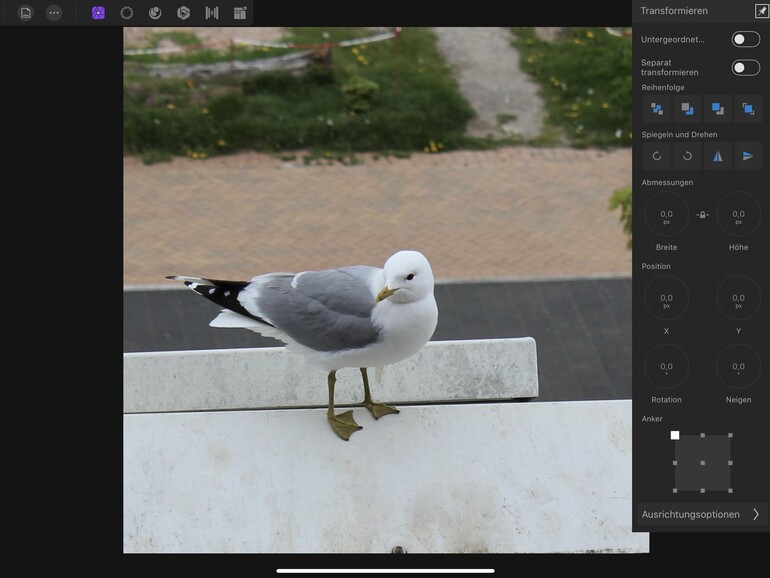Tap the Breite dimension dial
Screen dimensions: 770x578
tap(666, 214)
